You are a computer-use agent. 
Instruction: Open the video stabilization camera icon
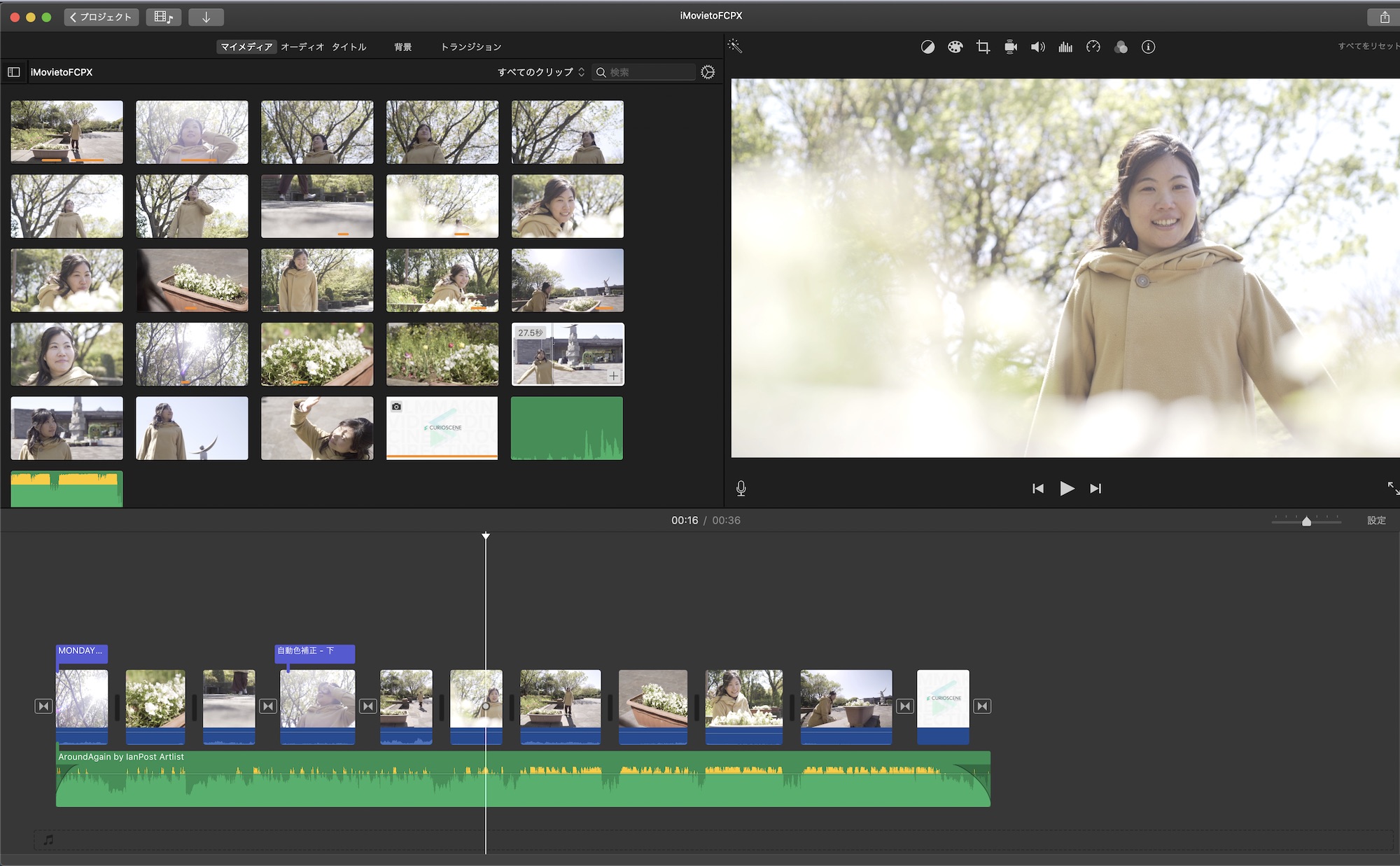tap(1010, 47)
